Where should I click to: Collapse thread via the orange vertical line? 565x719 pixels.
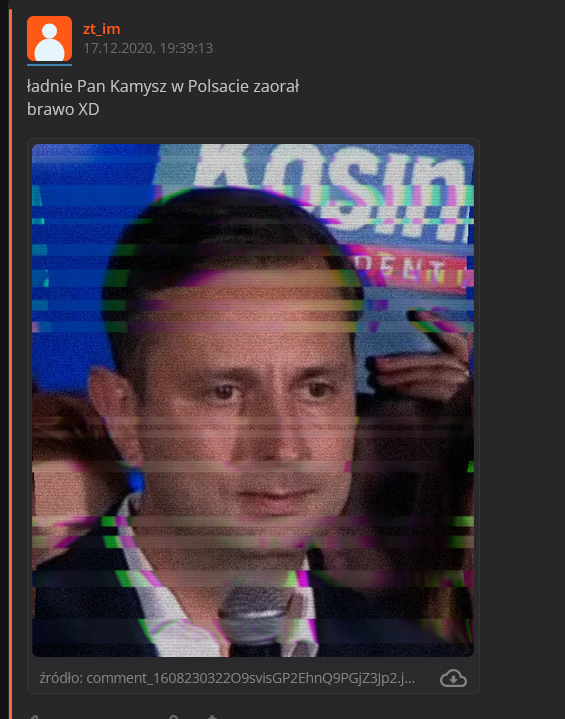tap(11, 362)
